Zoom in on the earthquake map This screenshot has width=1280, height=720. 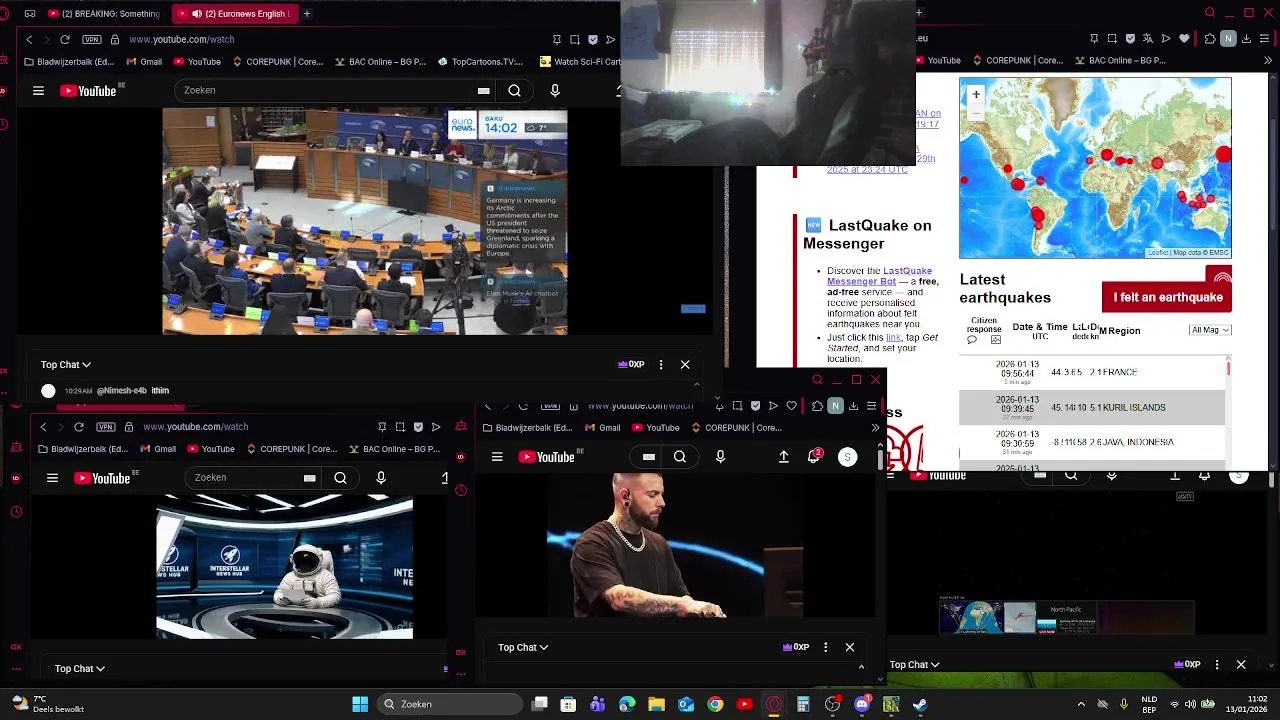(x=976, y=95)
